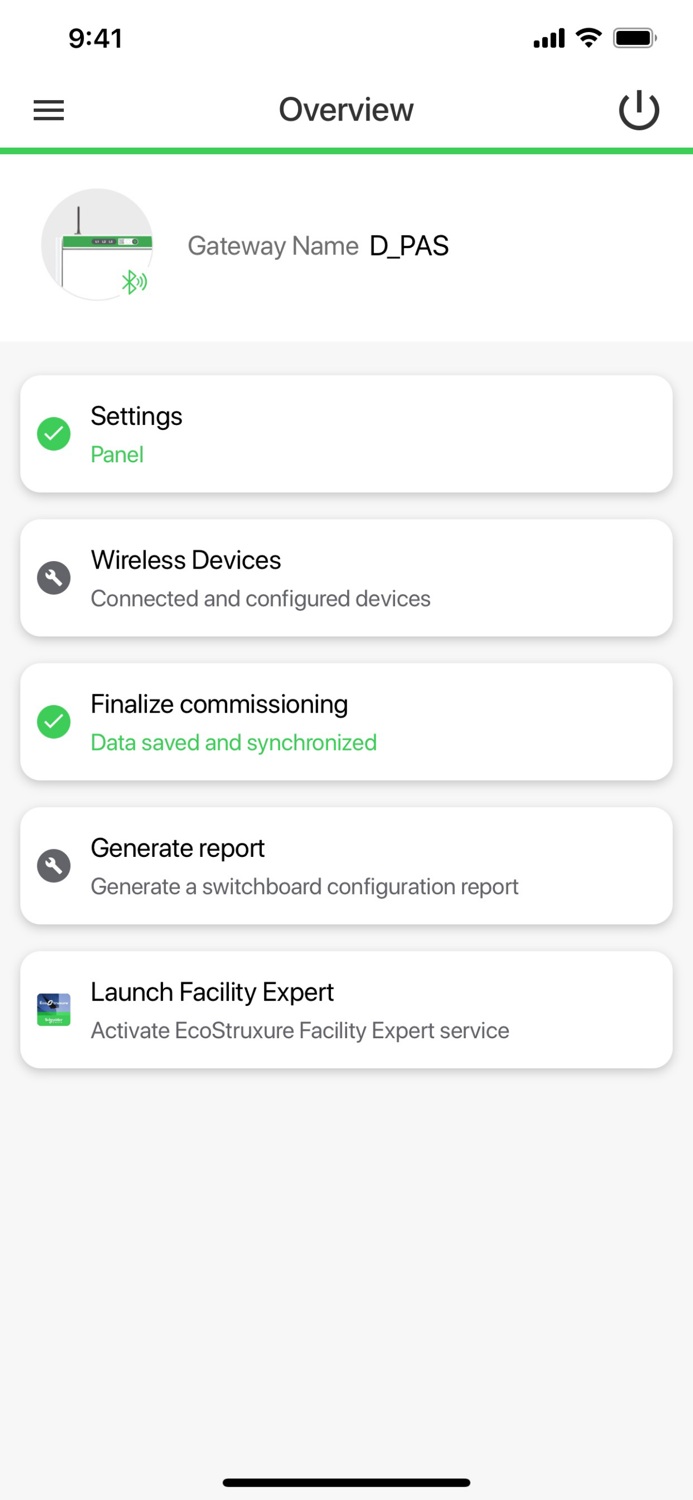Tap the wrench icon for Generate report
693x1500 pixels.
[x=53, y=865]
